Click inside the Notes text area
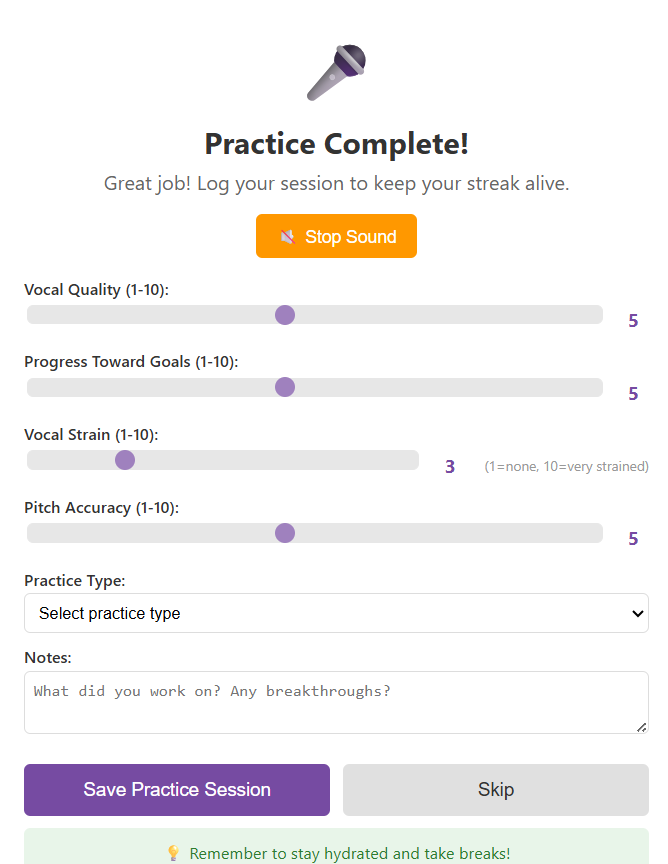Image resolution: width=668 pixels, height=864 pixels. coord(336,701)
